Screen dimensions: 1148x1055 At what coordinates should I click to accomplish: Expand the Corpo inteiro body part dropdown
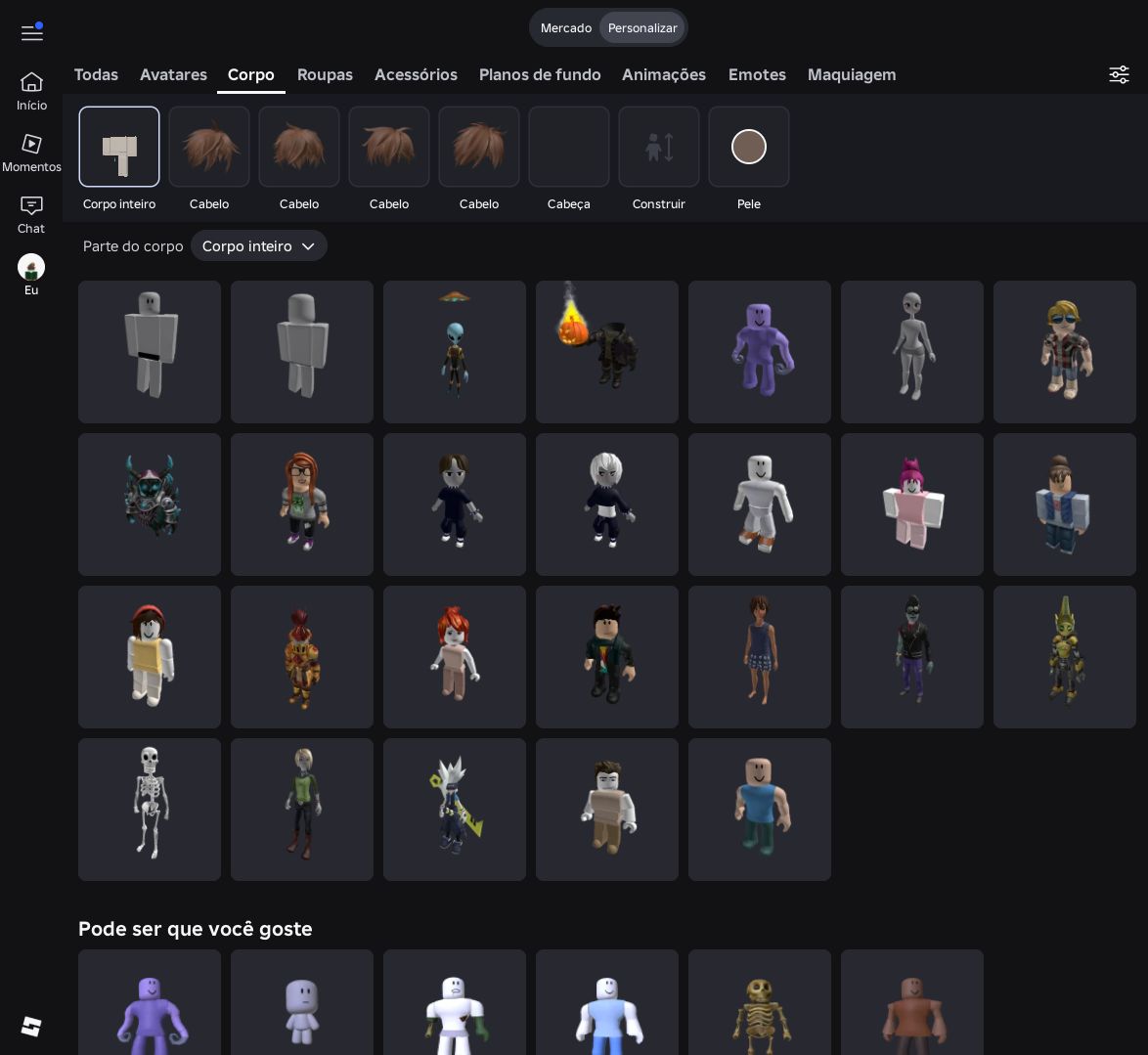coord(258,246)
